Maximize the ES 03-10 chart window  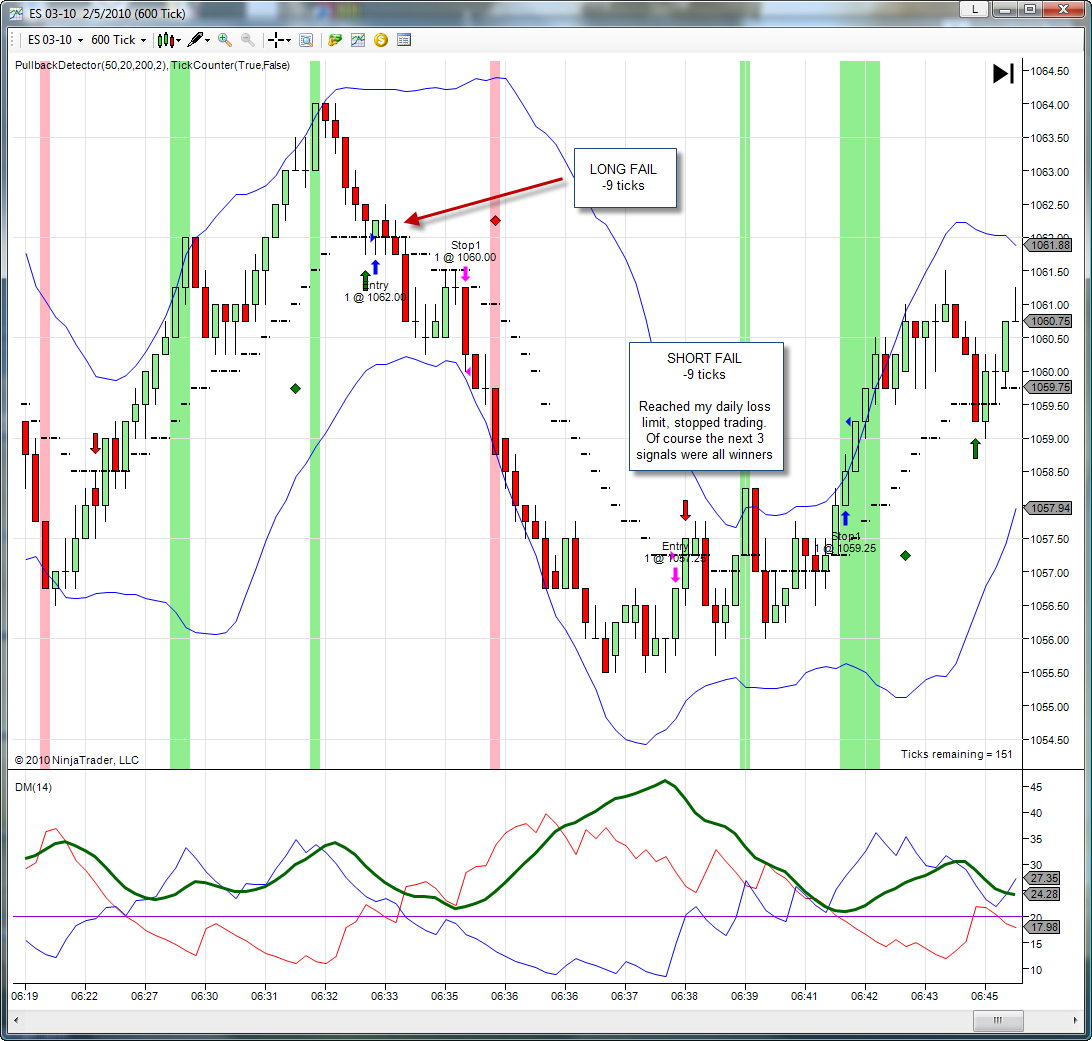1030,9
